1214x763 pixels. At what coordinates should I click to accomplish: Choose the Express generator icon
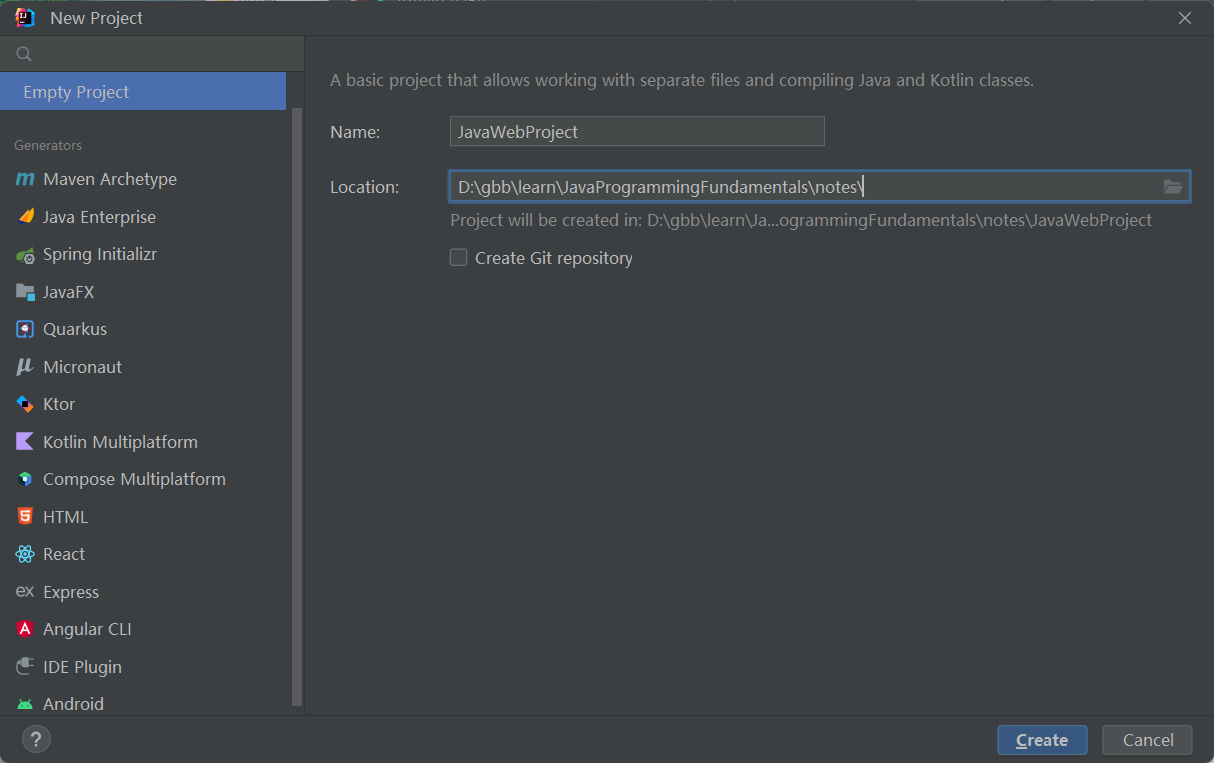pos(25,592)
